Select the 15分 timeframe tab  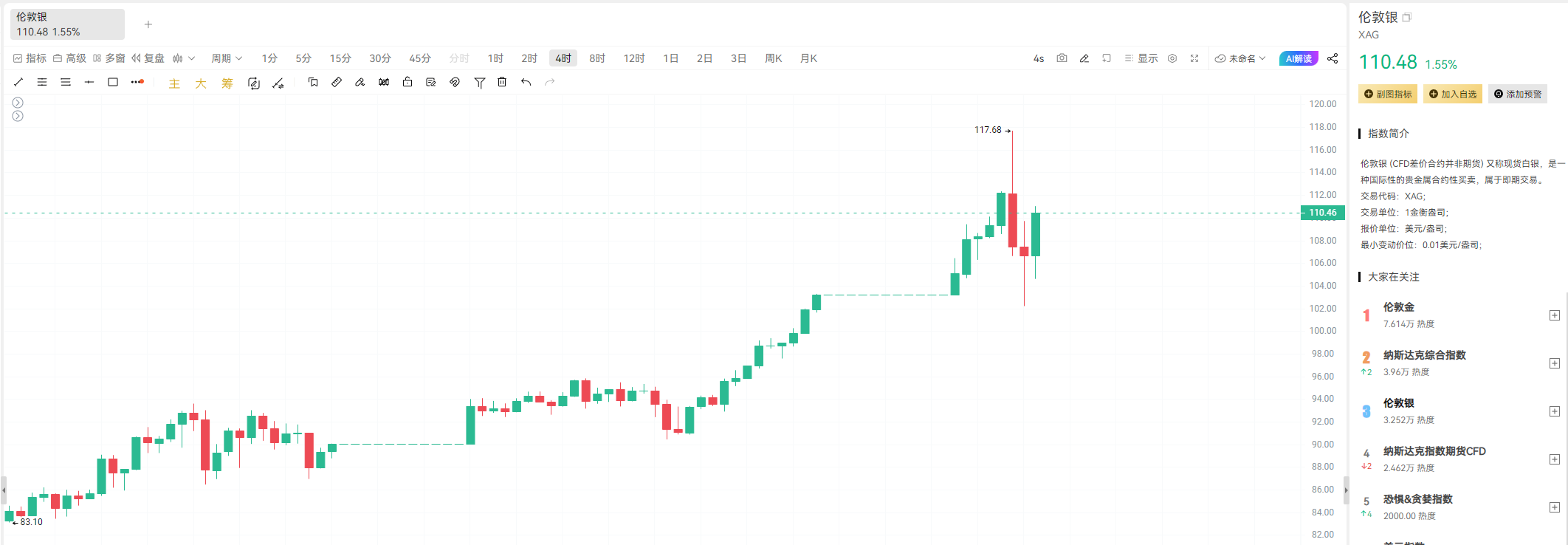coord(340,58)
